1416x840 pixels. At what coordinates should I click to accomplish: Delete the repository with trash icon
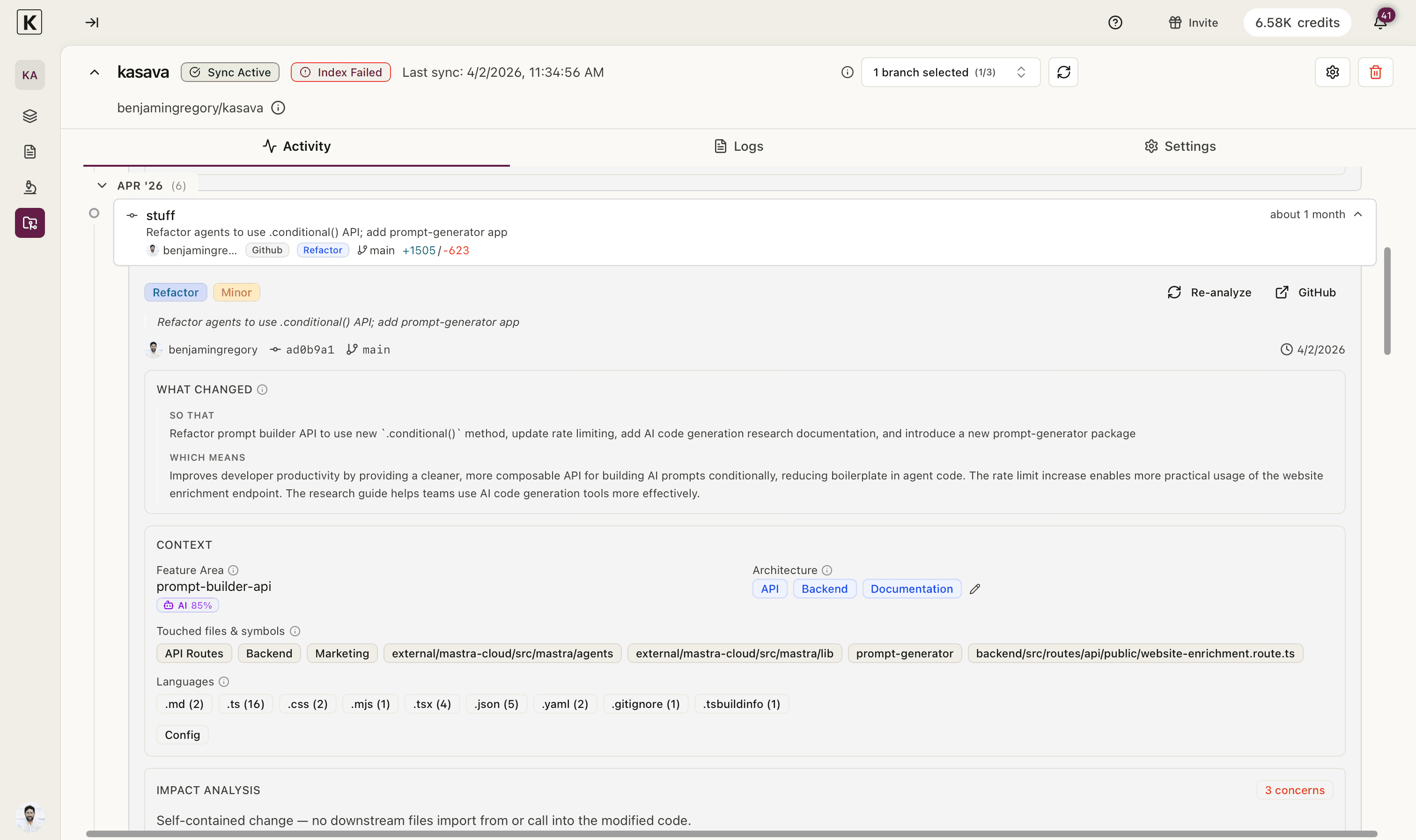point(1375,73)
